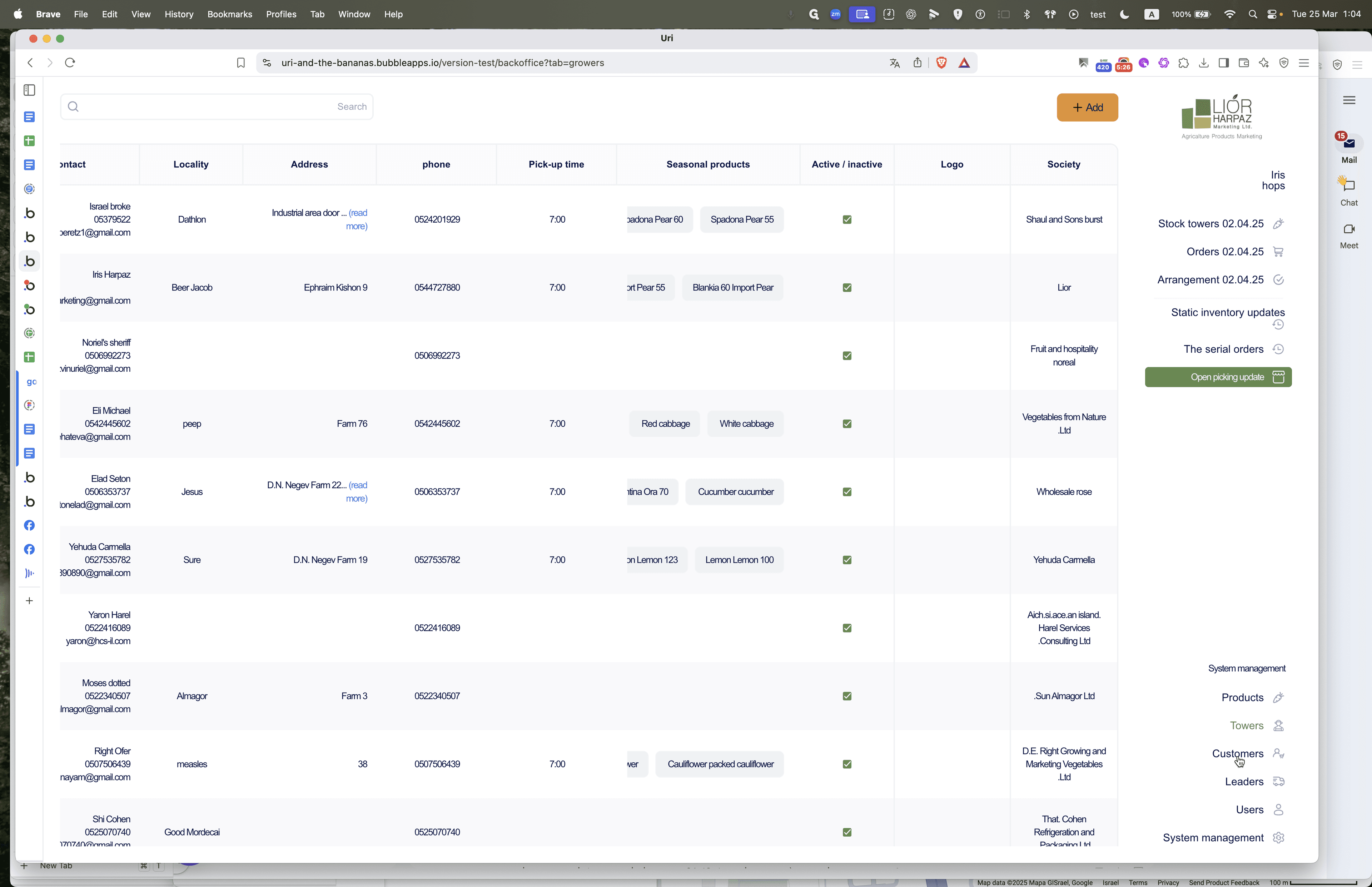
Task: Click into the Search field
Action: 217,106
